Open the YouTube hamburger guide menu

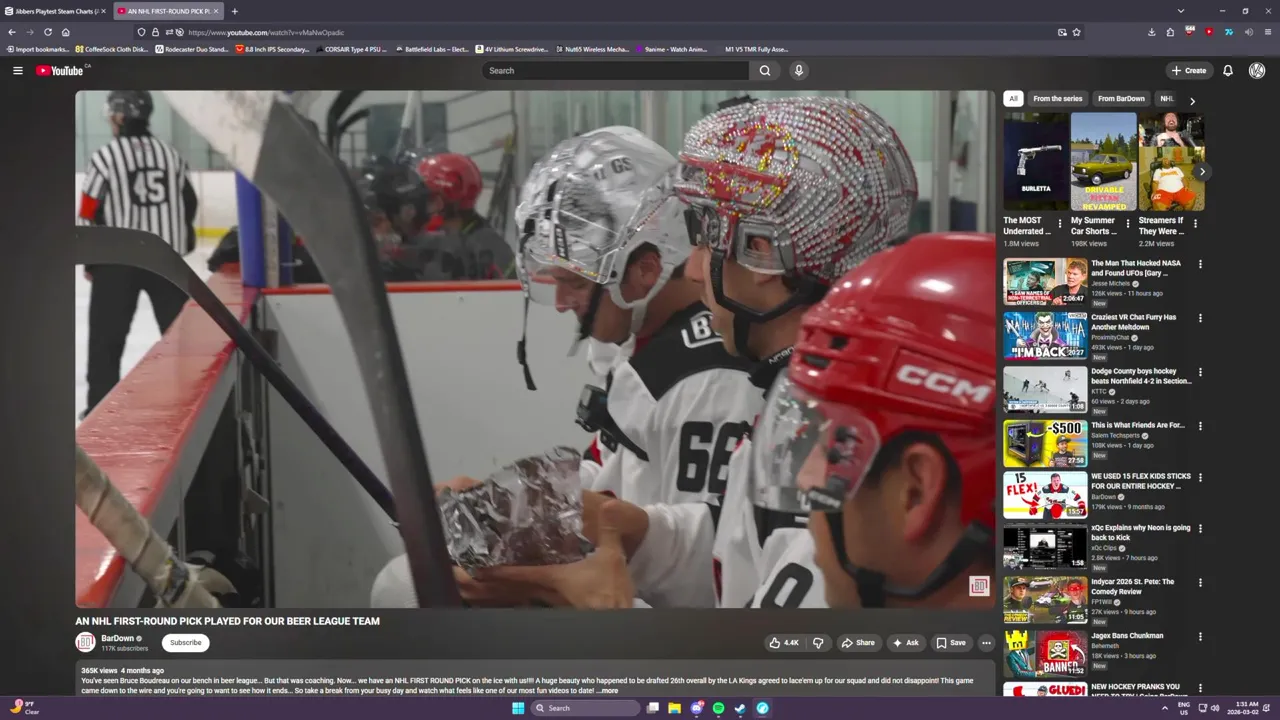point(17,70)
